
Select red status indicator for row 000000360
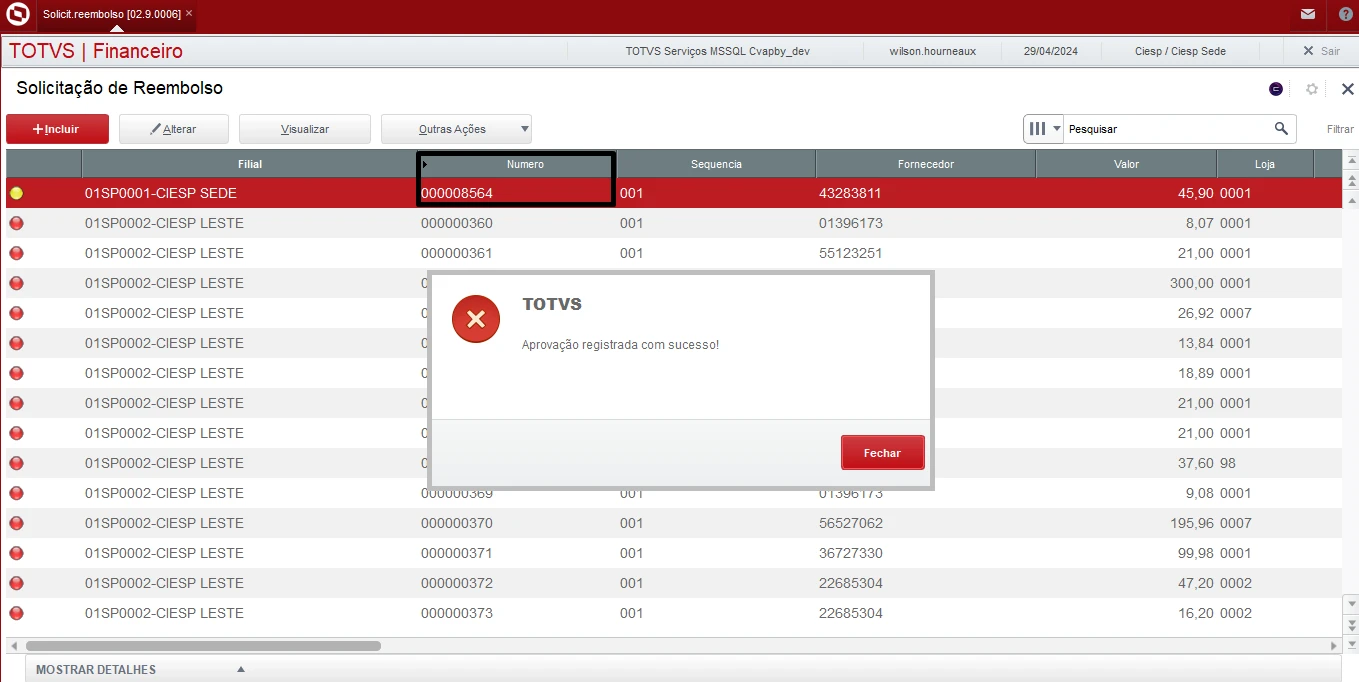[16, 223]
